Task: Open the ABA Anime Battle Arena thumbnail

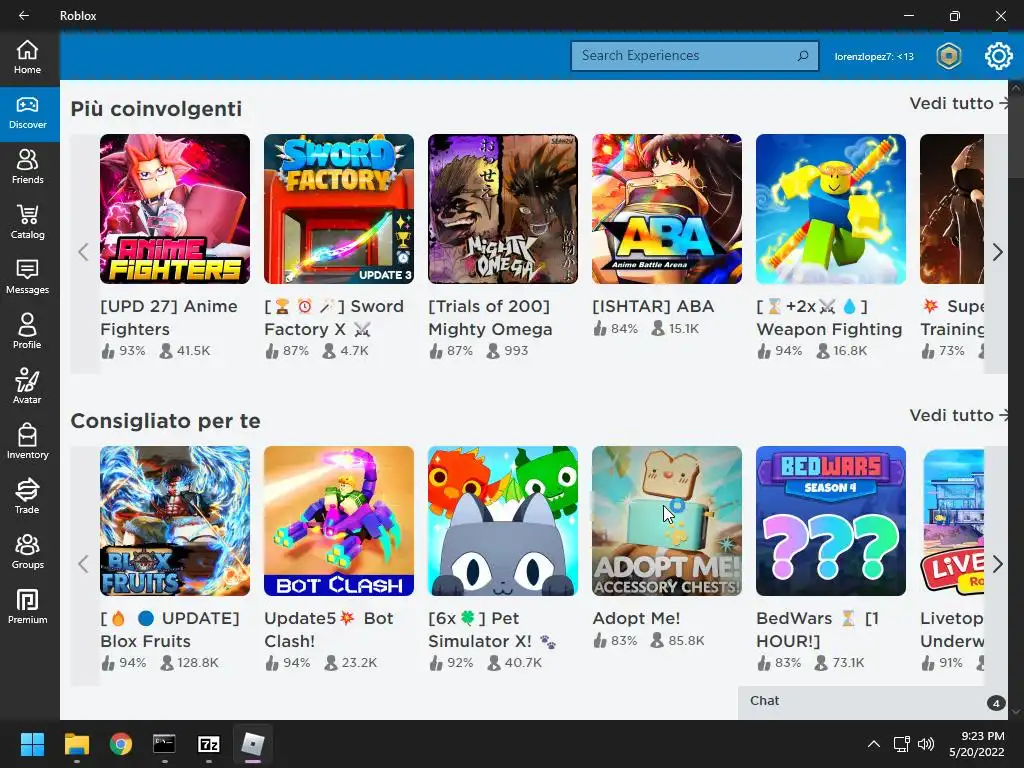Action: tap(667, 209)
